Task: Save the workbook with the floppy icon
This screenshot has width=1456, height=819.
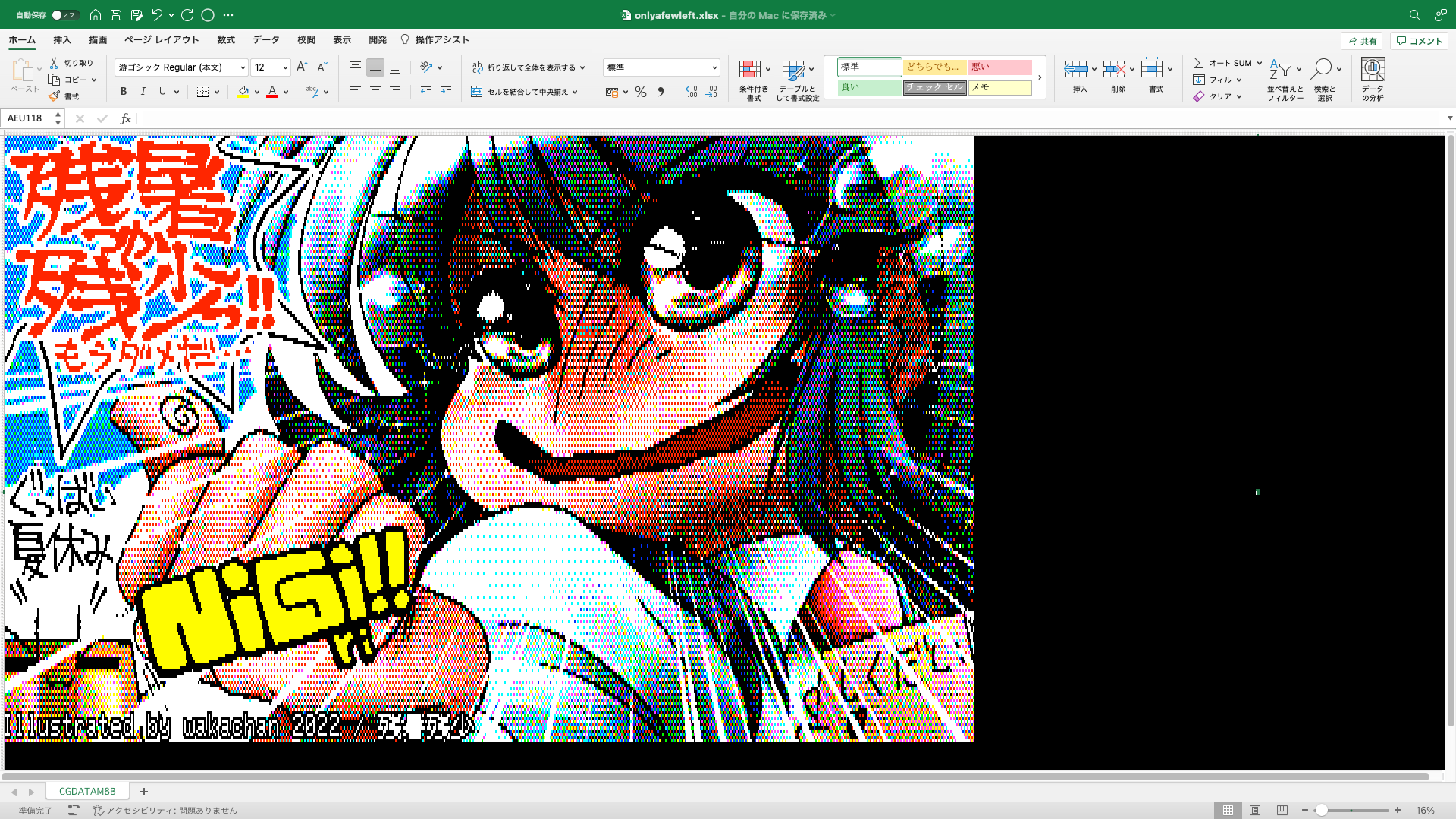Action: point(116,14)
